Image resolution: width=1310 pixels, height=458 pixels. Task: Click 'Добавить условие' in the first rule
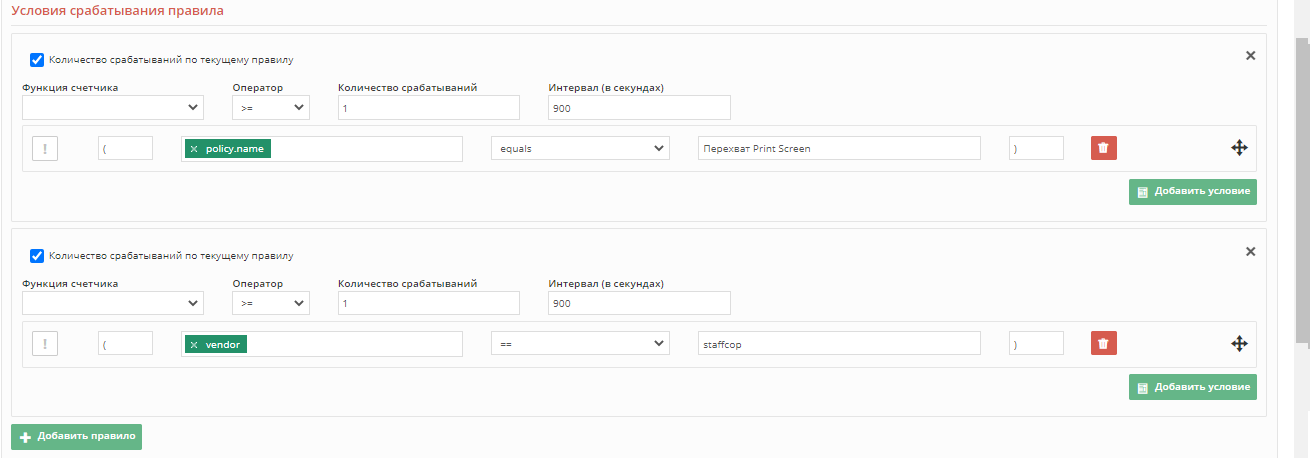(x=1192, y=191)
